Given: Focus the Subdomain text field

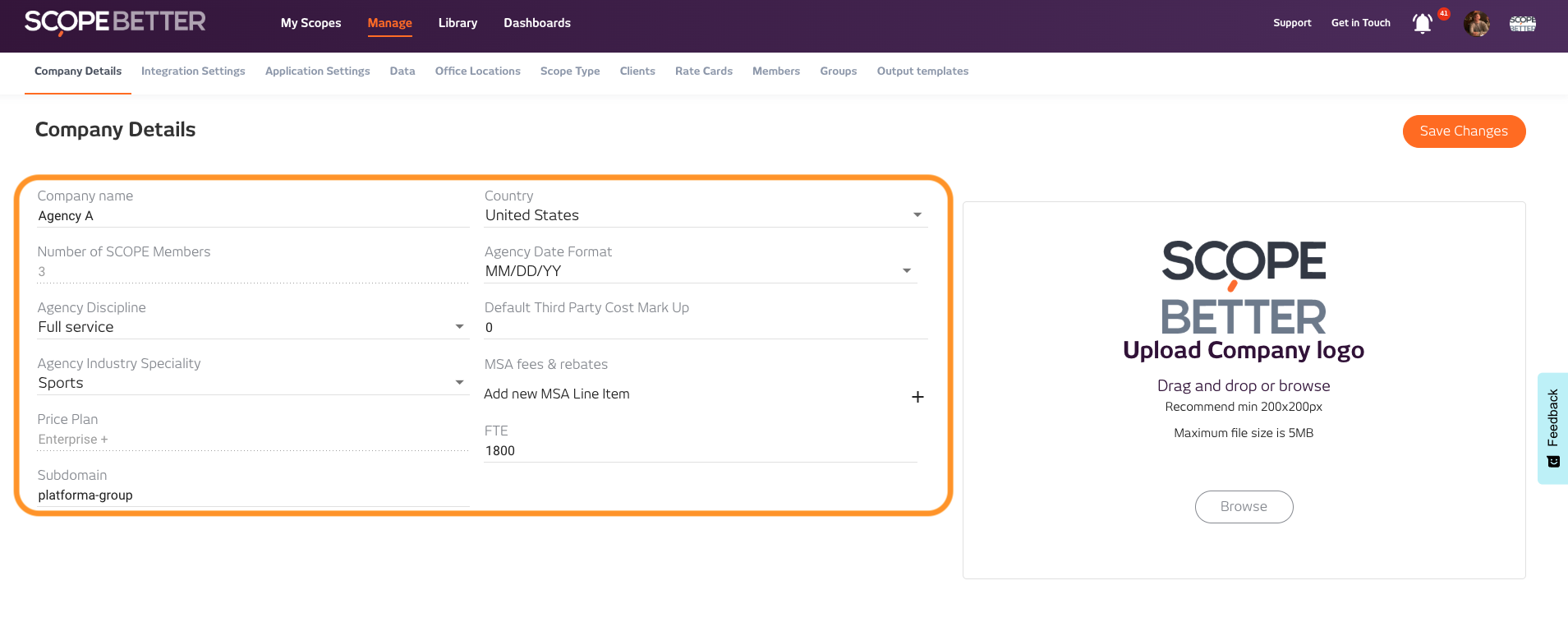Looking at the screenshot, I should (252, 495).
